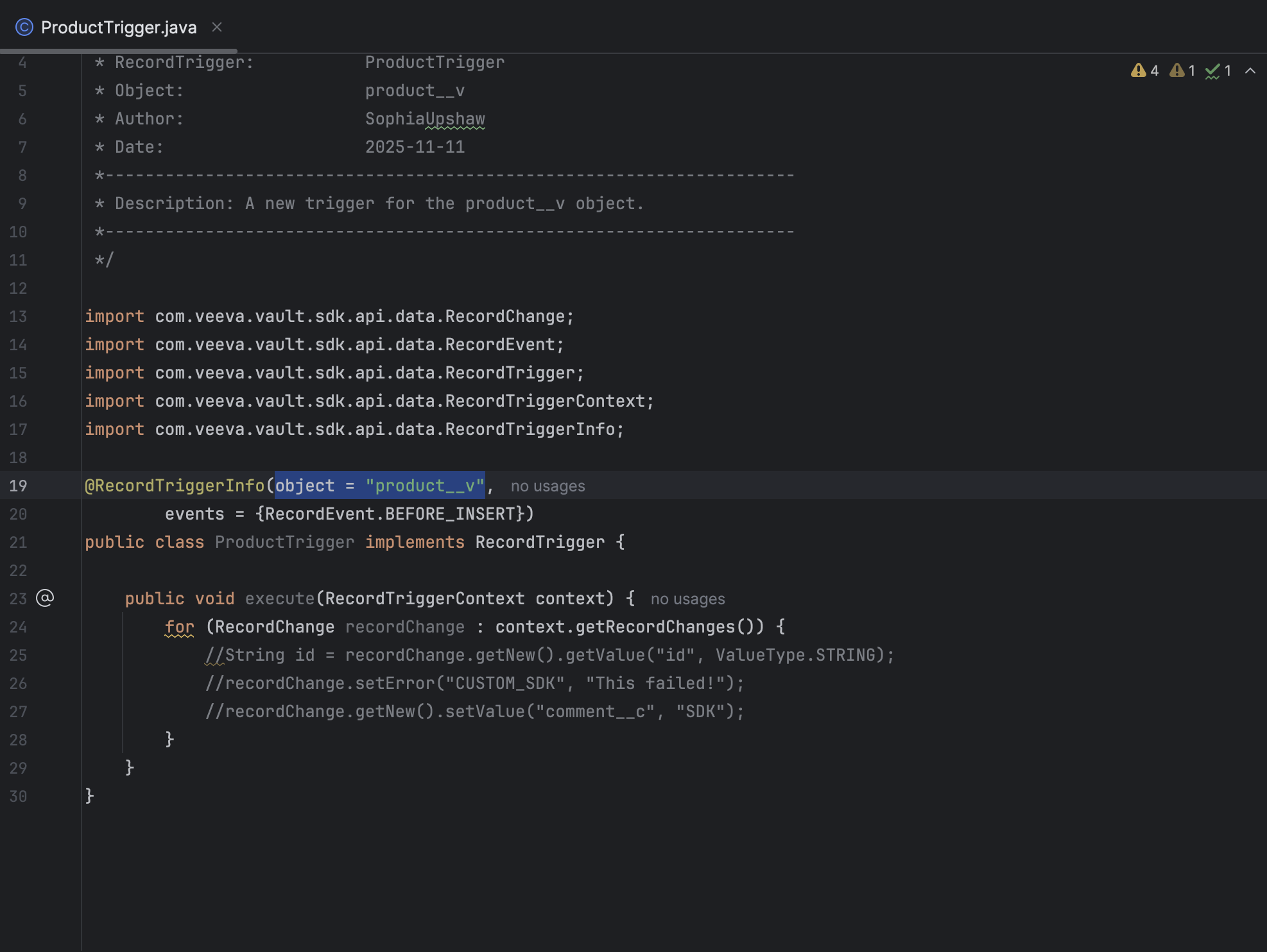Click the RecordEvent import on line 14
The image size is (1267, 952).
coord(324,344)
